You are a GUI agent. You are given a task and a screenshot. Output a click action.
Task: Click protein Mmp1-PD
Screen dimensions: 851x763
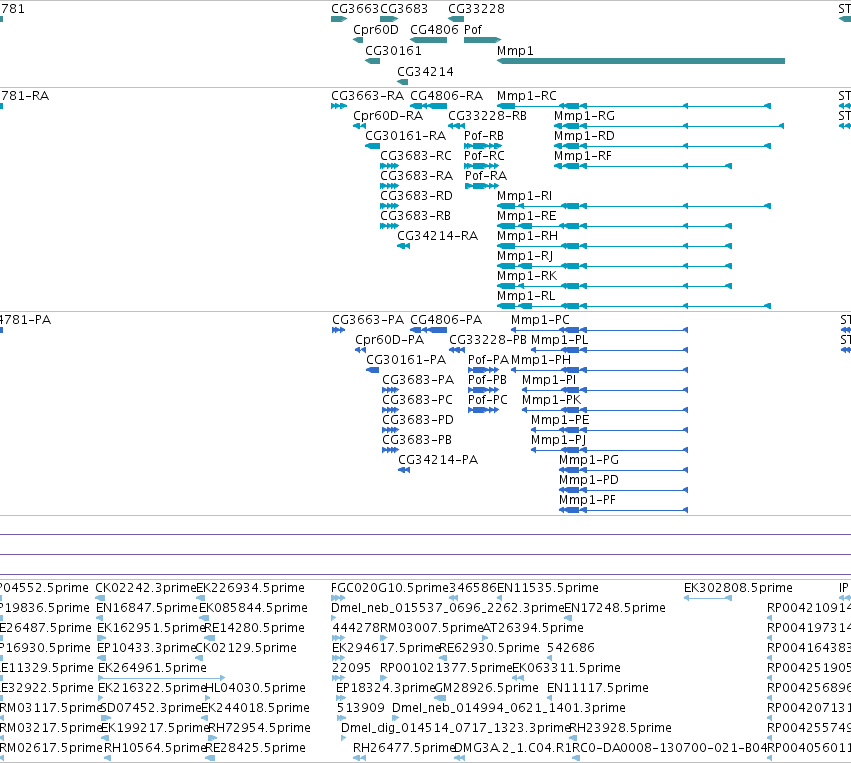pos(589,480)
